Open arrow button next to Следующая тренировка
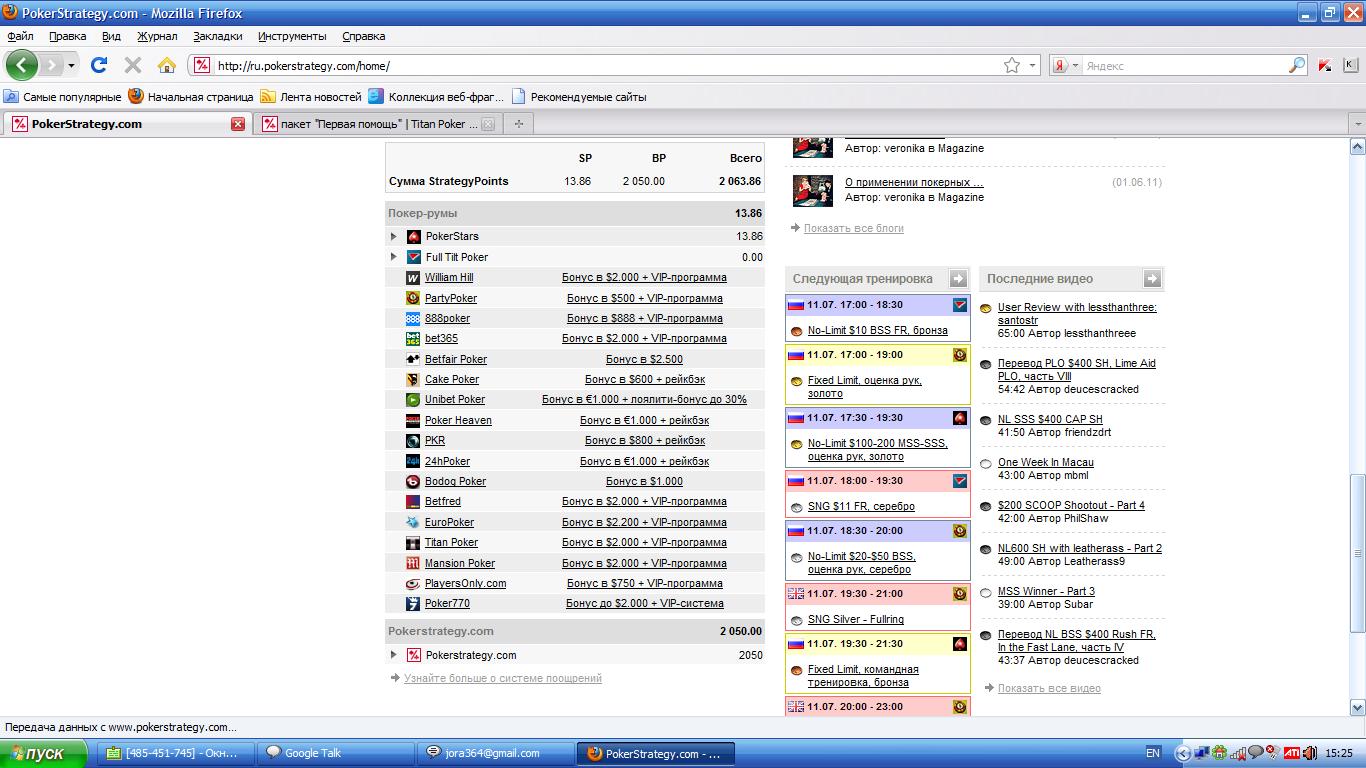The image size is (1366, 768). pyautogui.click(x=958, y=279)
